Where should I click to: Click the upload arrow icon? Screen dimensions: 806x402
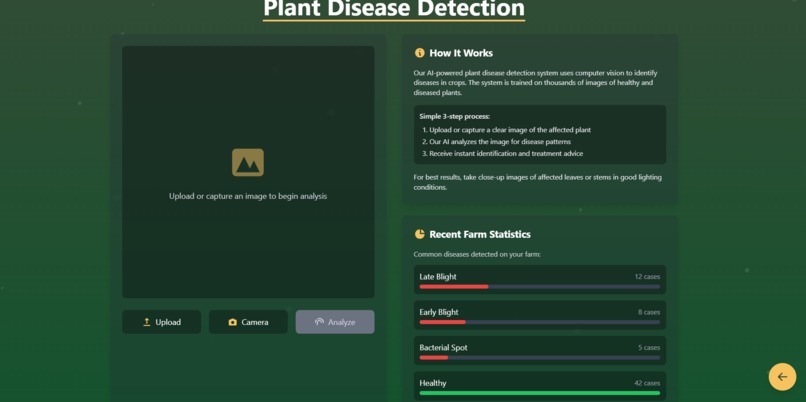pos(146,322)
